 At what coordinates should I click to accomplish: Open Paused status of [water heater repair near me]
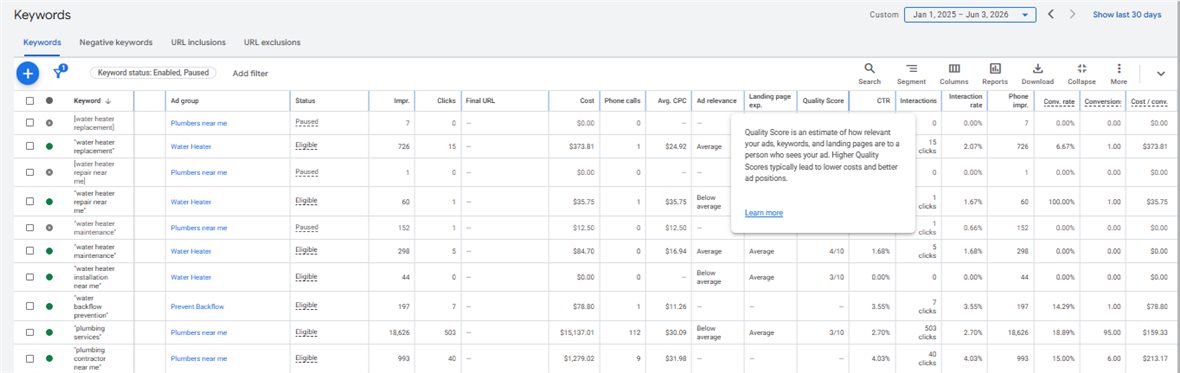coord(307,171)
